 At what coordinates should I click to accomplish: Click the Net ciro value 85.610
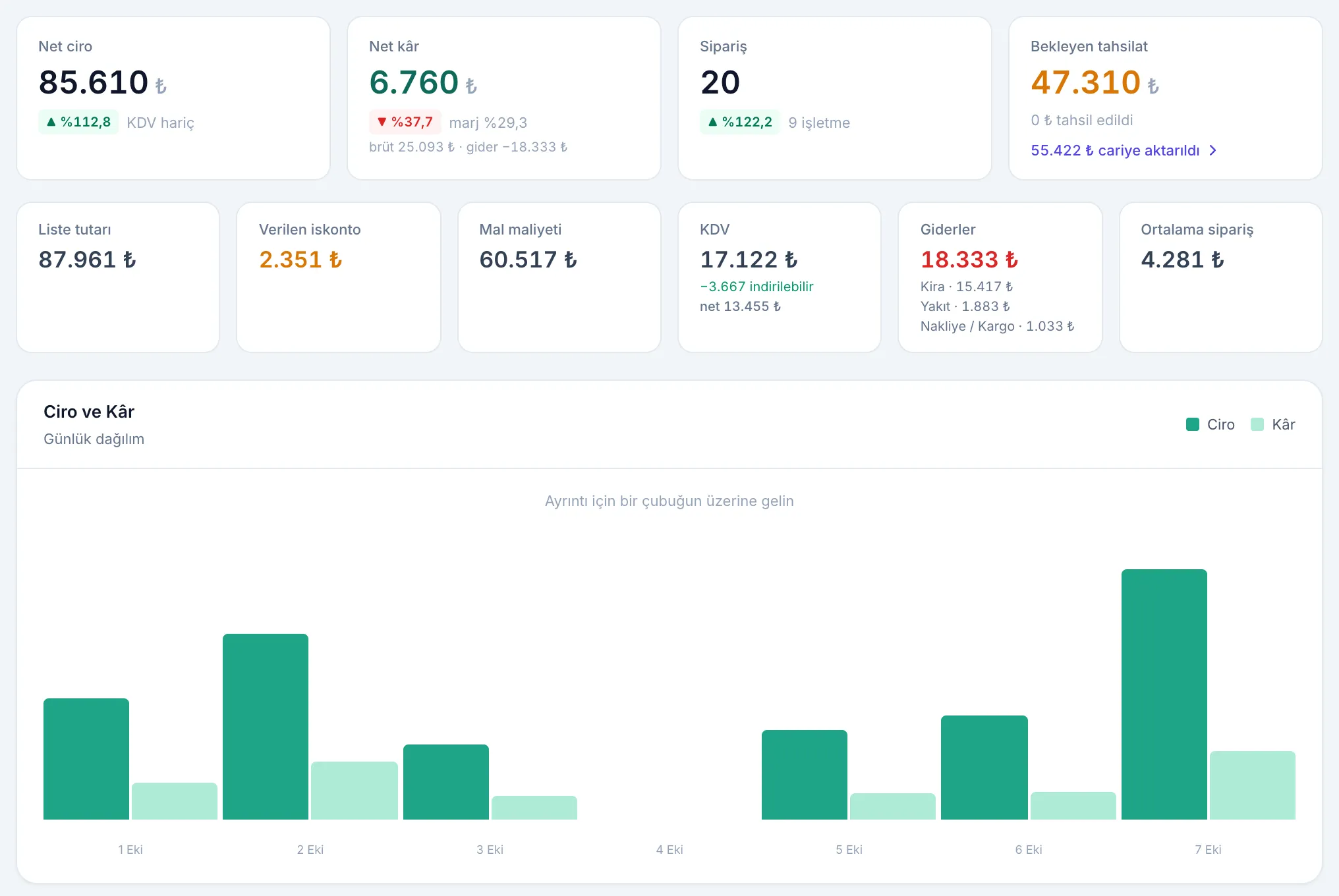tap(94, 82)
